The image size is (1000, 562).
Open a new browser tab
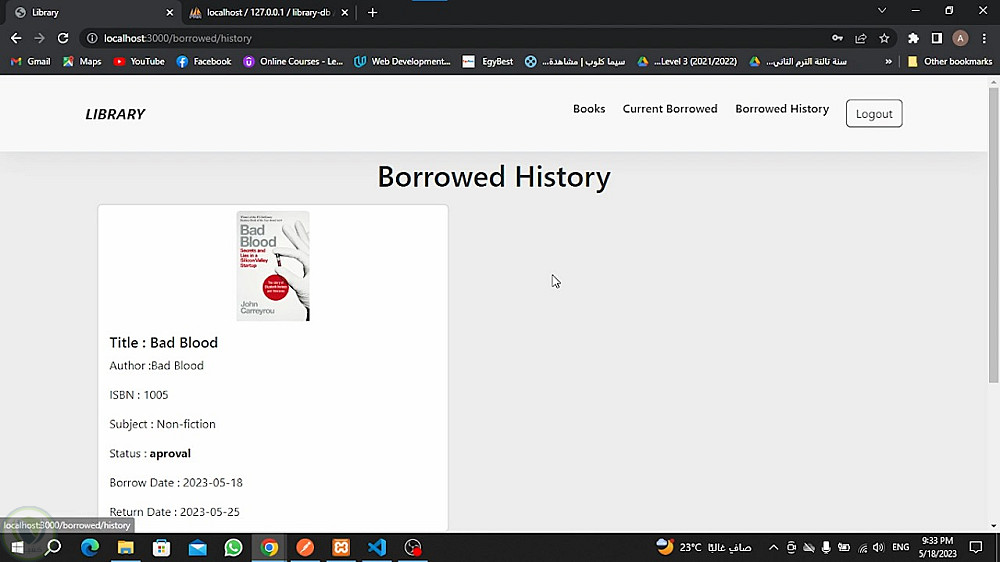(372, 12)
